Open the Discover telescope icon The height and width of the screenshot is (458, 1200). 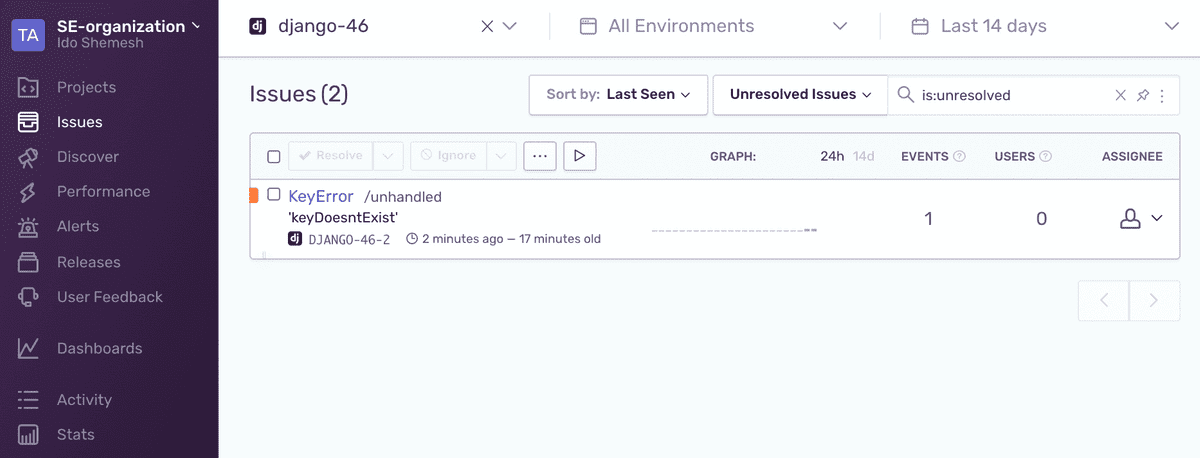click(28, 157)
